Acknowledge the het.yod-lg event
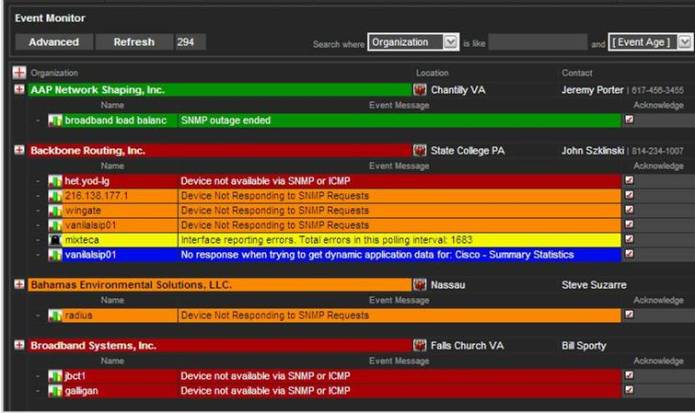The image size is (695, 413). coord(629,180)
